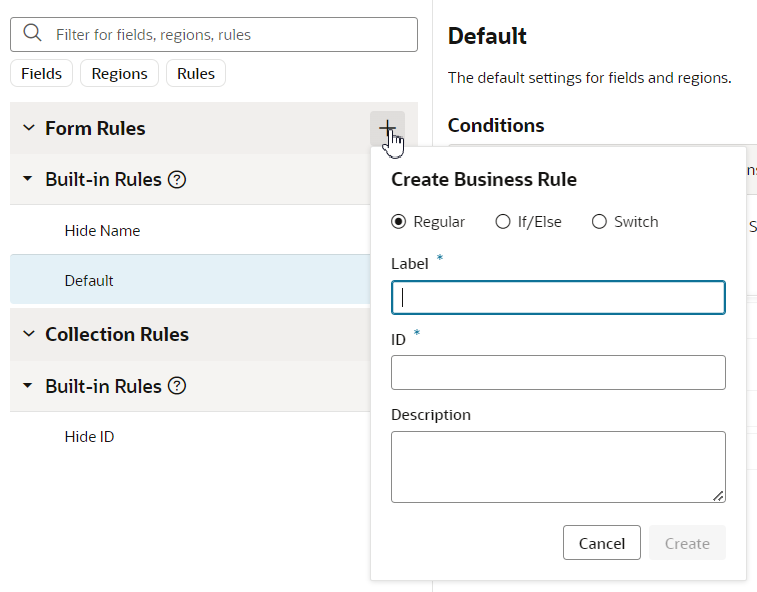Select the Hide ID collection rule
Viewport: 757px width, 592px height.
89,437
